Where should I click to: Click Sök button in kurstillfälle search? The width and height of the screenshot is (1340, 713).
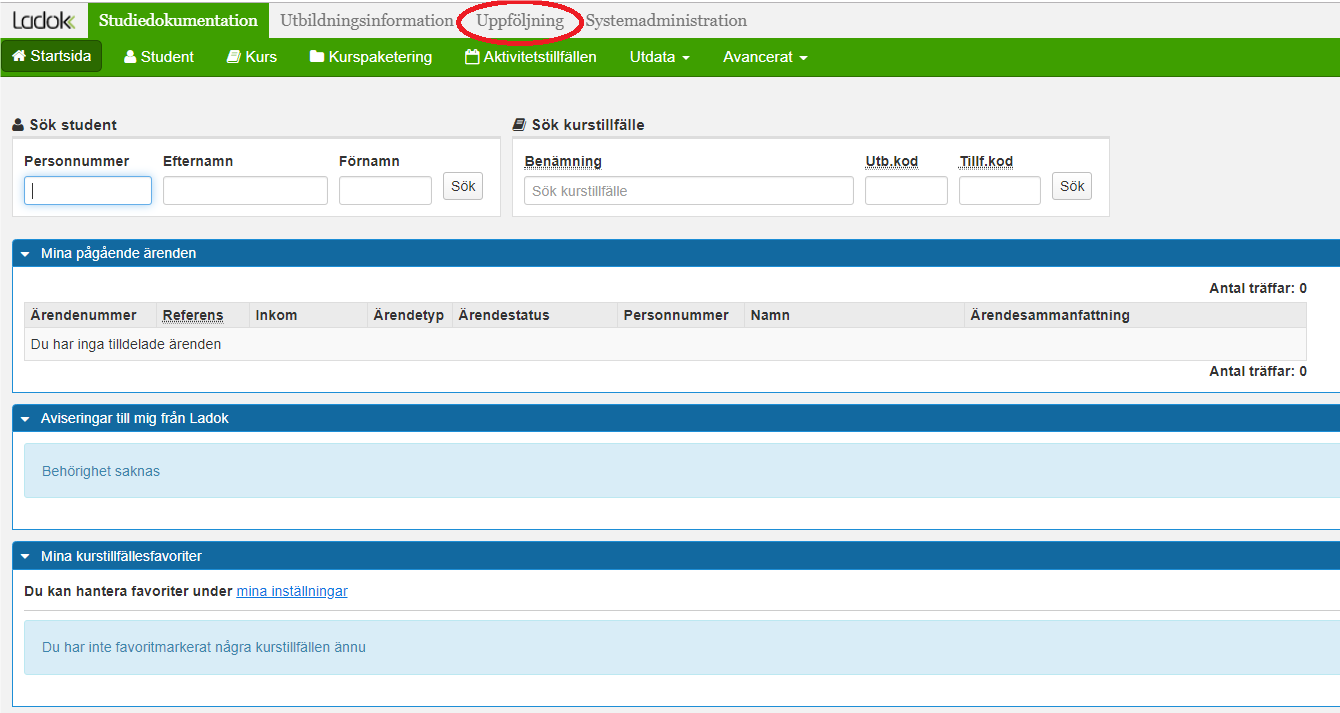pos(1072,186)
